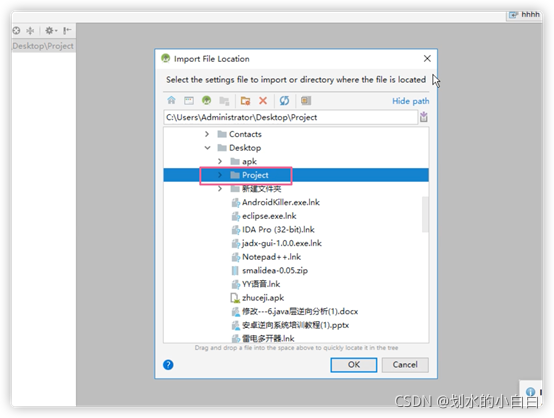Collapse the Desktop folder
The height and width of the screenshot is (418, 554).
click(207, 148)
